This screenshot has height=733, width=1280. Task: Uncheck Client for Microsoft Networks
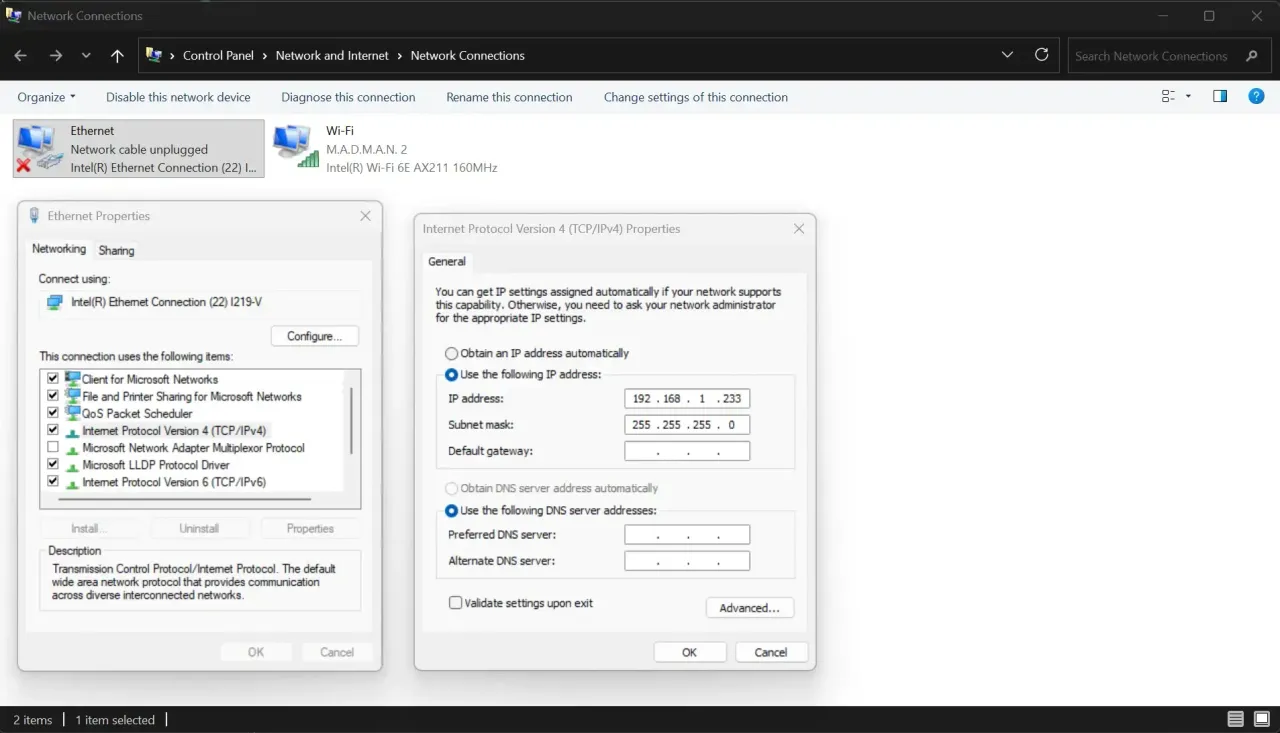click(x=53, y=379)
